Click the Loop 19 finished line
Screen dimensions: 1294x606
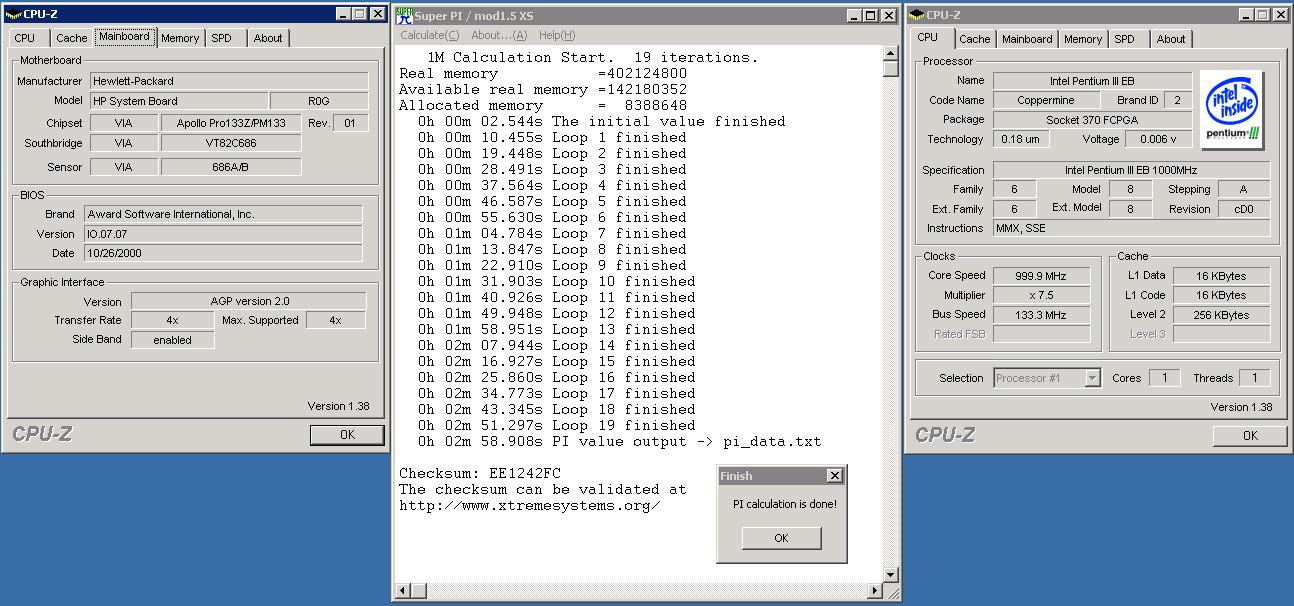556,425
